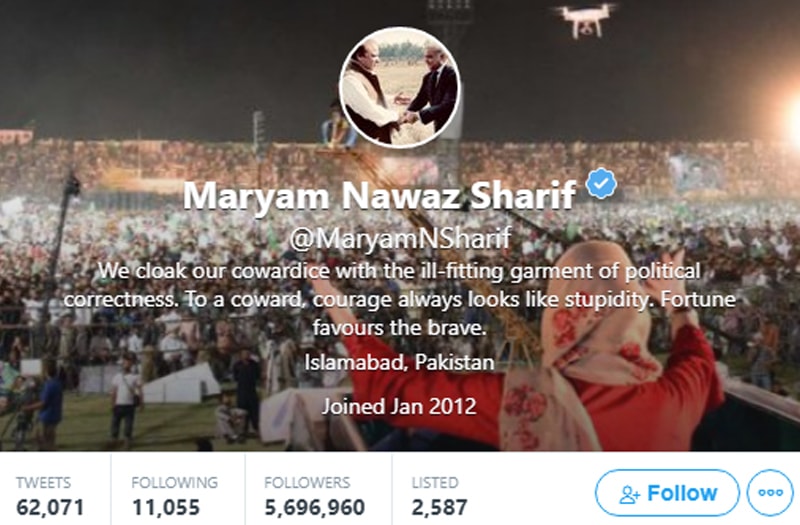Screen dimensions: 800x525
Task: Click the 2,587 listed count
Action: [440, 508]
